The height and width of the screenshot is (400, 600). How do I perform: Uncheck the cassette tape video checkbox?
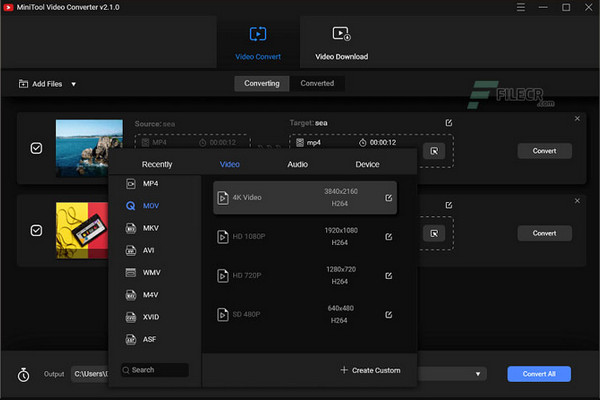(36, 230)
